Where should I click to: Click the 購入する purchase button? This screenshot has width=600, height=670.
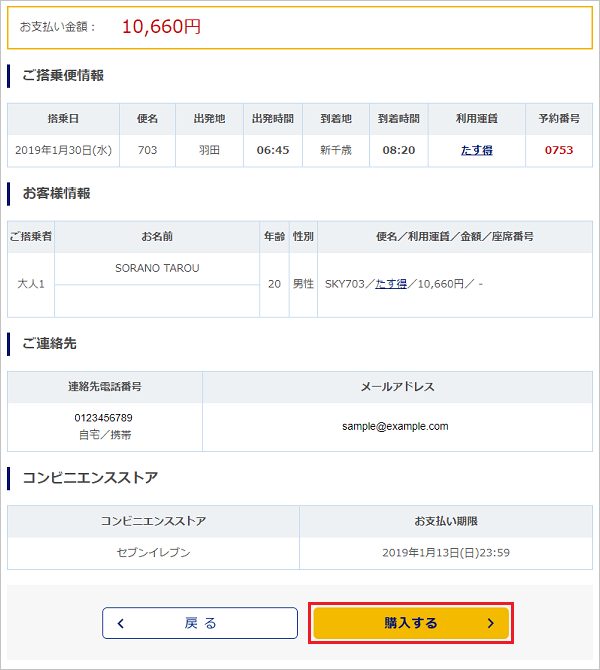411,623
